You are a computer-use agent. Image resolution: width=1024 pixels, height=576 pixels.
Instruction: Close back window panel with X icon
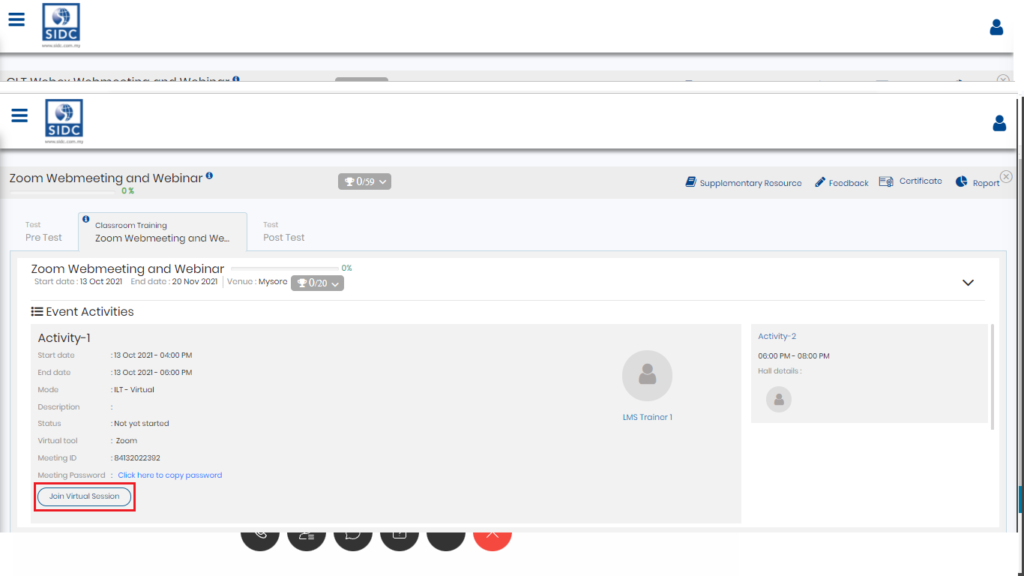click(x=1003, y=79)
